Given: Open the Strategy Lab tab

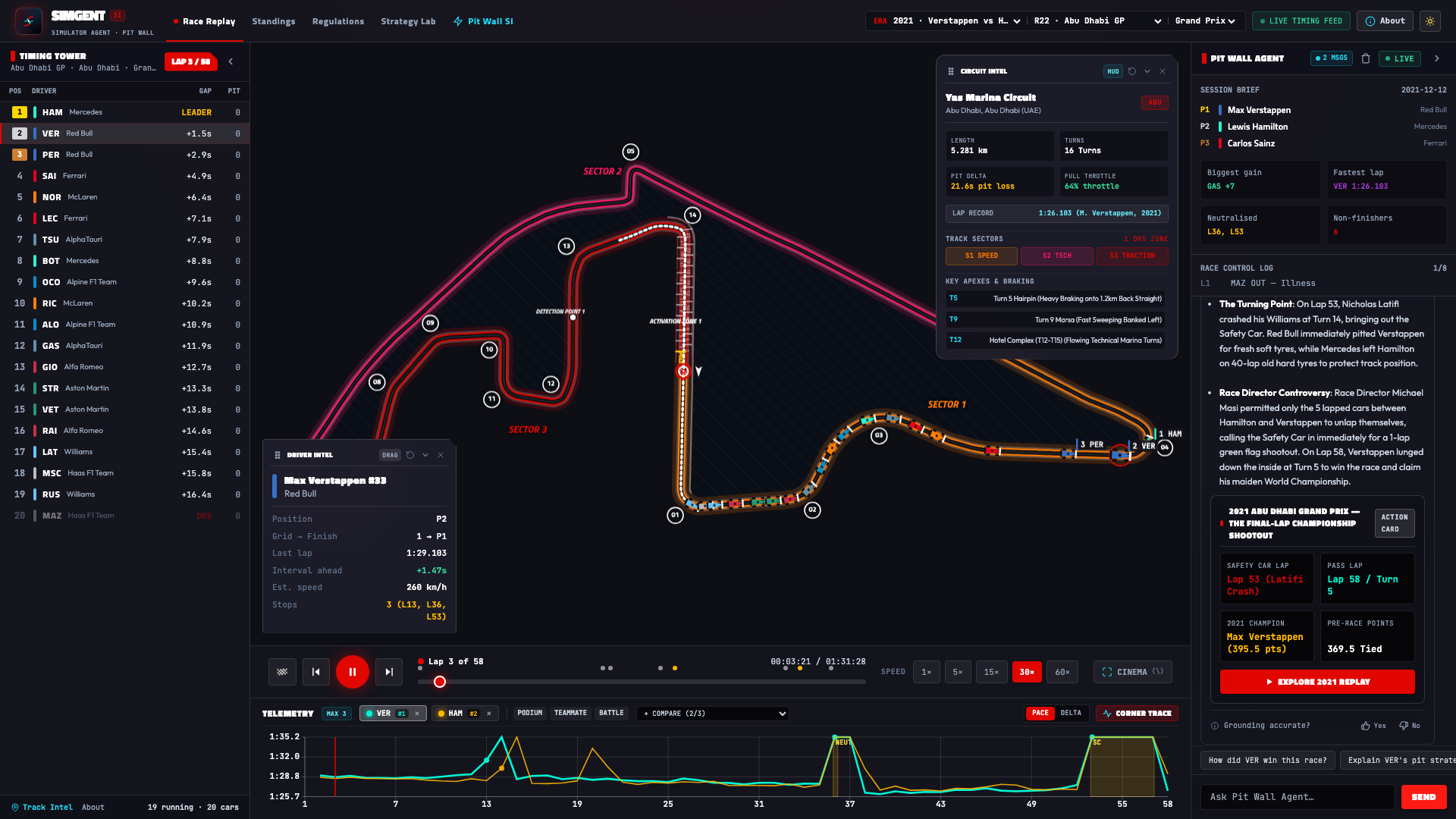Looking at the screenshot, I should coord(408,21).
